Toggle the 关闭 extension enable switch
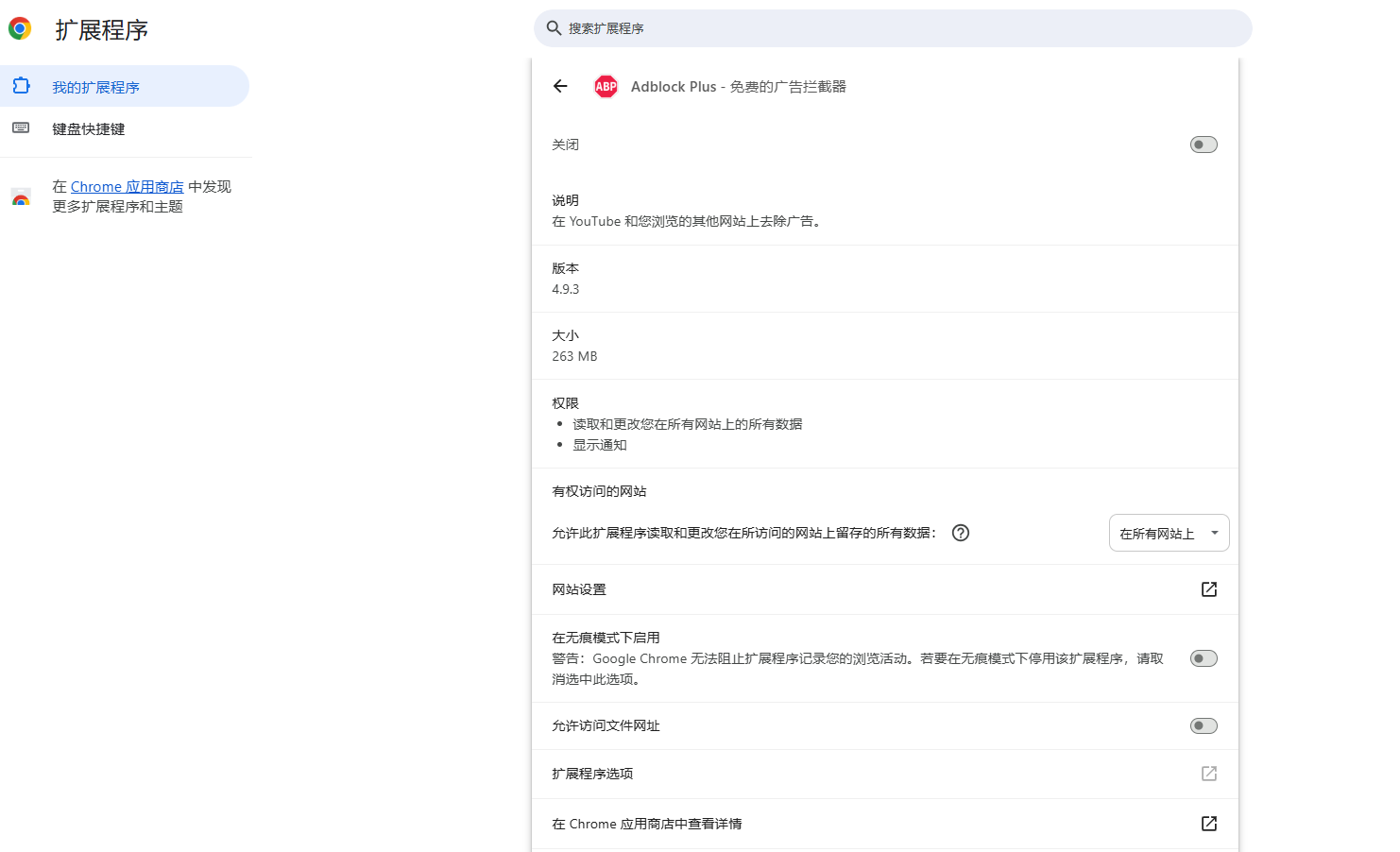Viewport: 1400px width, 852px height. click(x=1204, y=145)
